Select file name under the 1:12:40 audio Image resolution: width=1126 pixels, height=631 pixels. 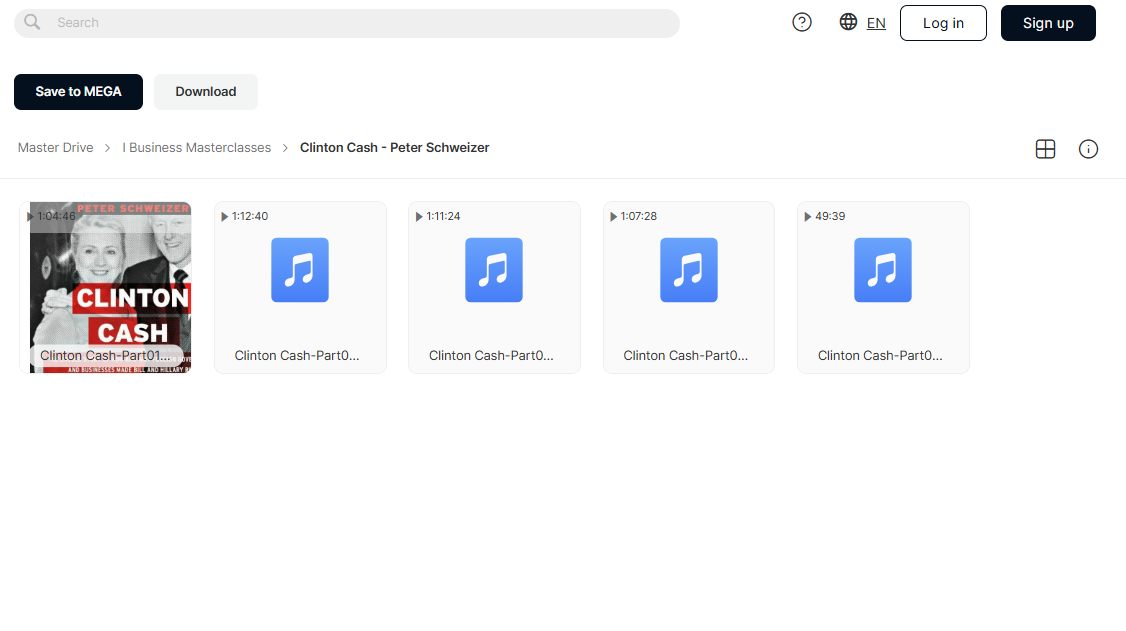(x=297, y=355)
